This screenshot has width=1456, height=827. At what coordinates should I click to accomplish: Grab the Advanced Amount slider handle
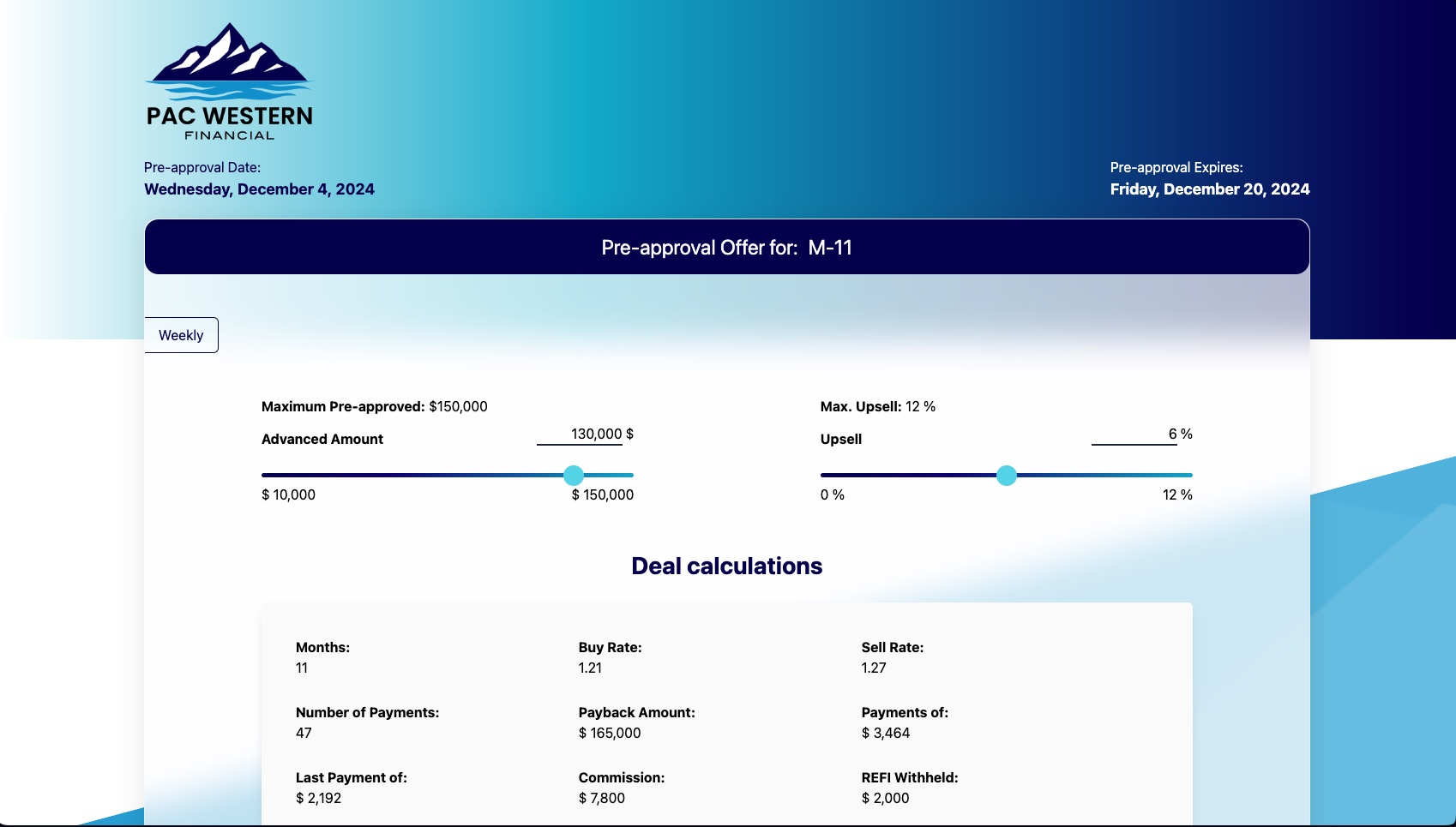[x=574, y=475]
